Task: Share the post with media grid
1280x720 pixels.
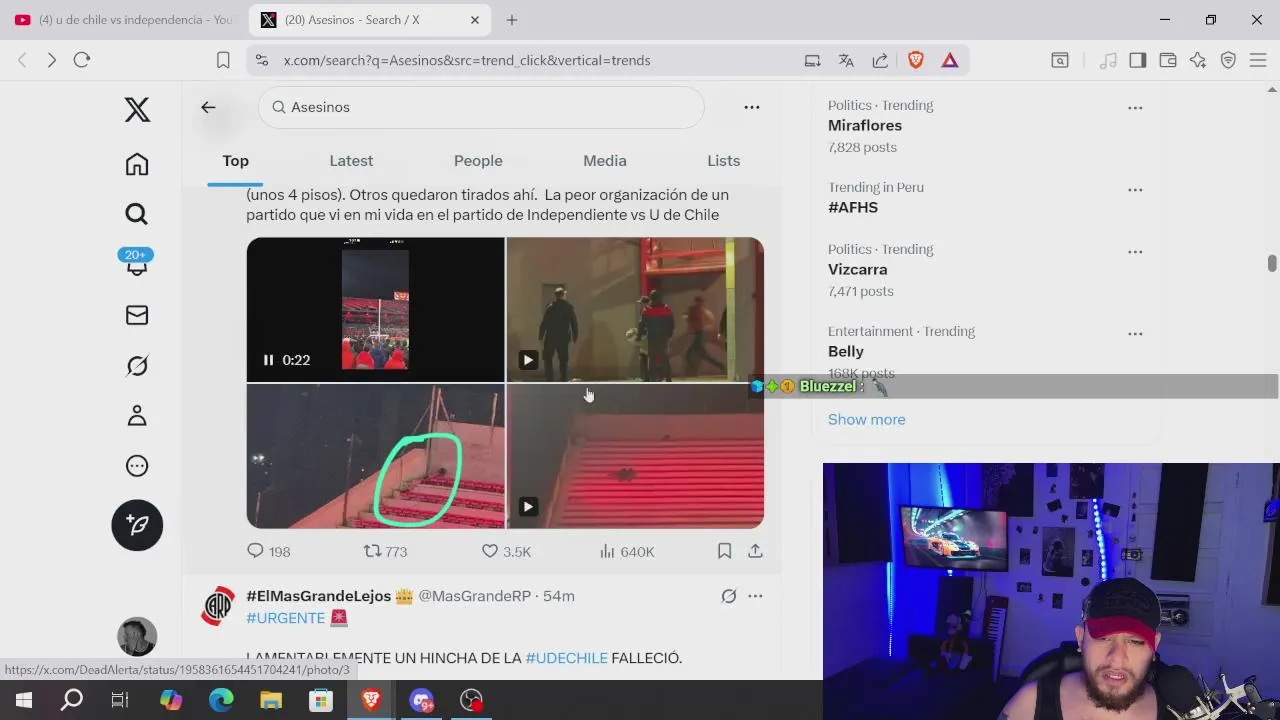Action: click(x=755, y=551)
